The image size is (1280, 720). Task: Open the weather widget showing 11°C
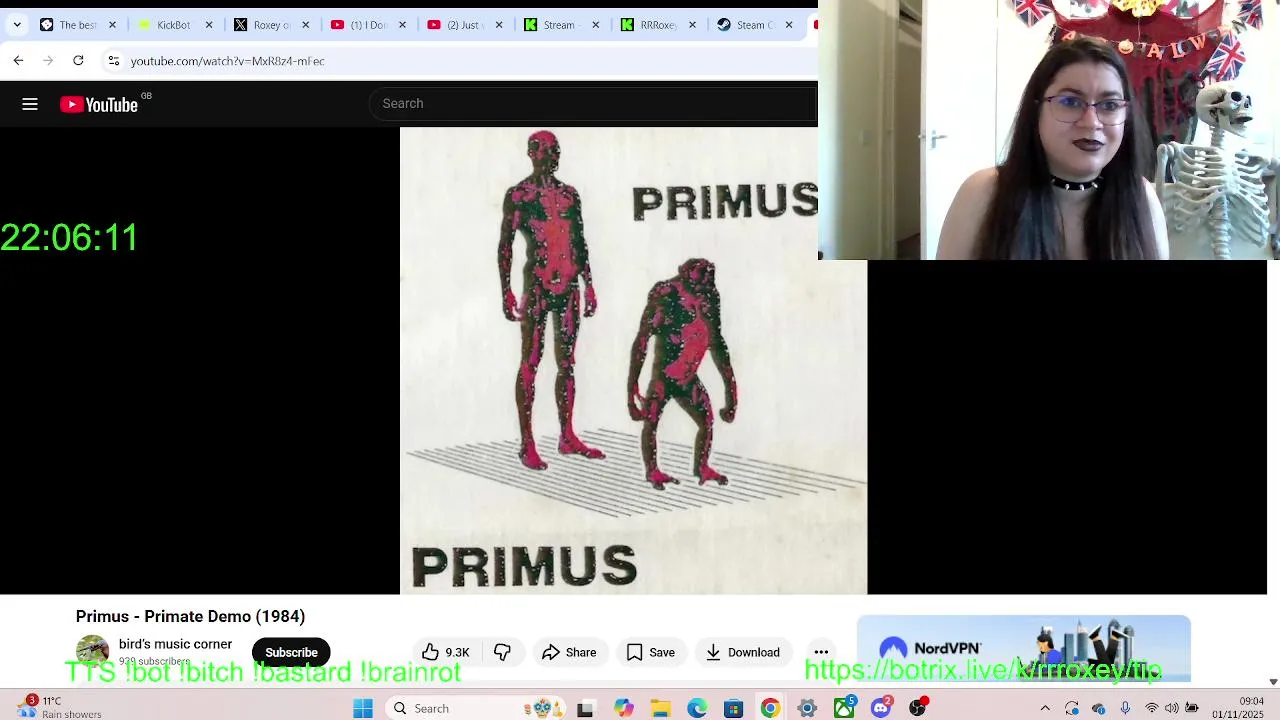[60, 708]
